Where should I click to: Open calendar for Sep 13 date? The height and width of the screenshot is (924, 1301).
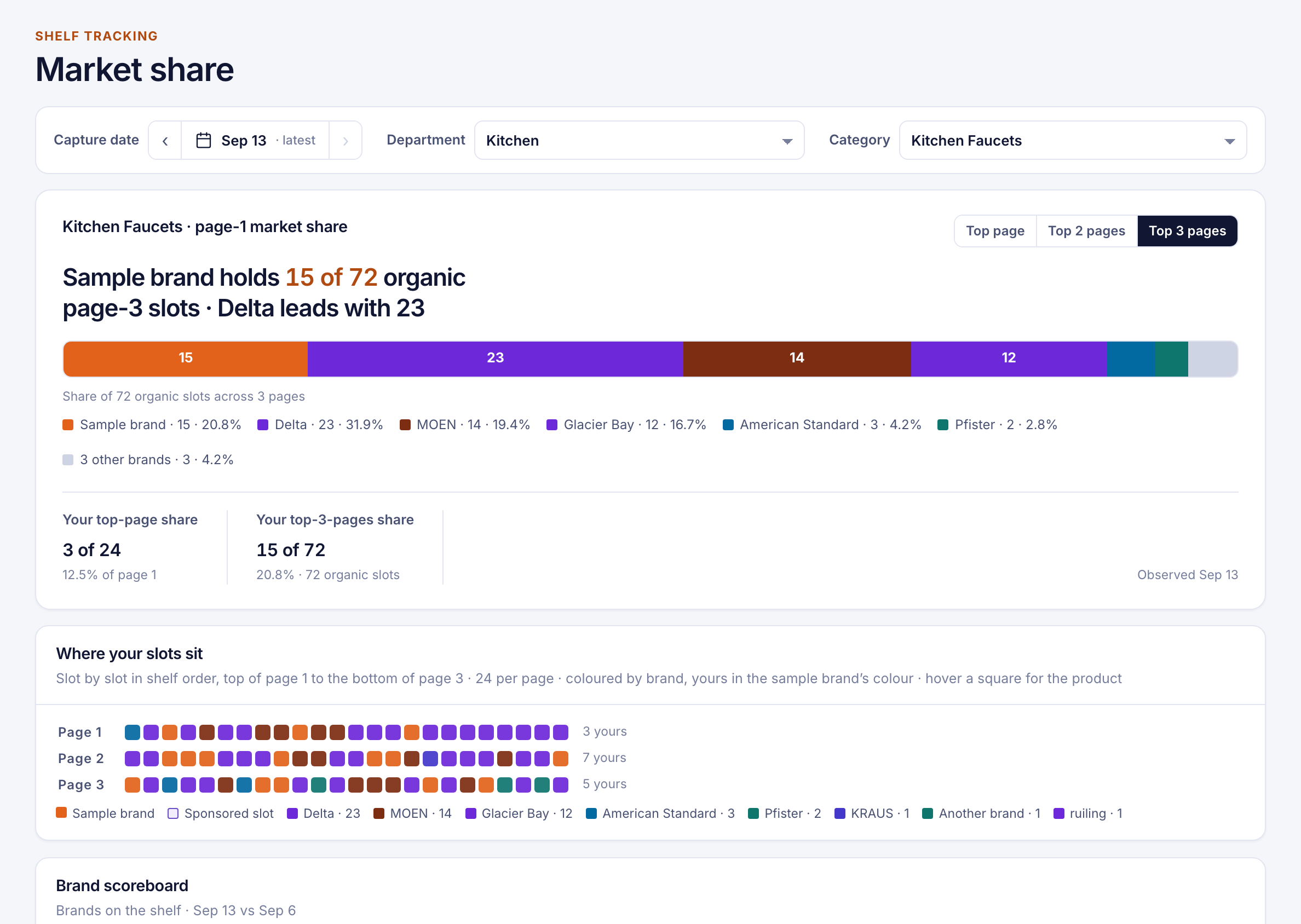(255, 141)
